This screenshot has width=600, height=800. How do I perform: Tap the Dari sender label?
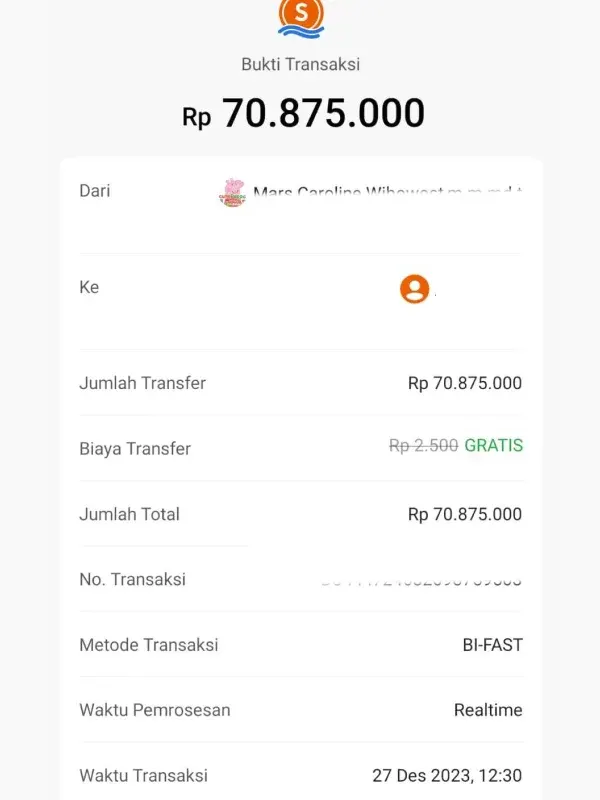95,191
